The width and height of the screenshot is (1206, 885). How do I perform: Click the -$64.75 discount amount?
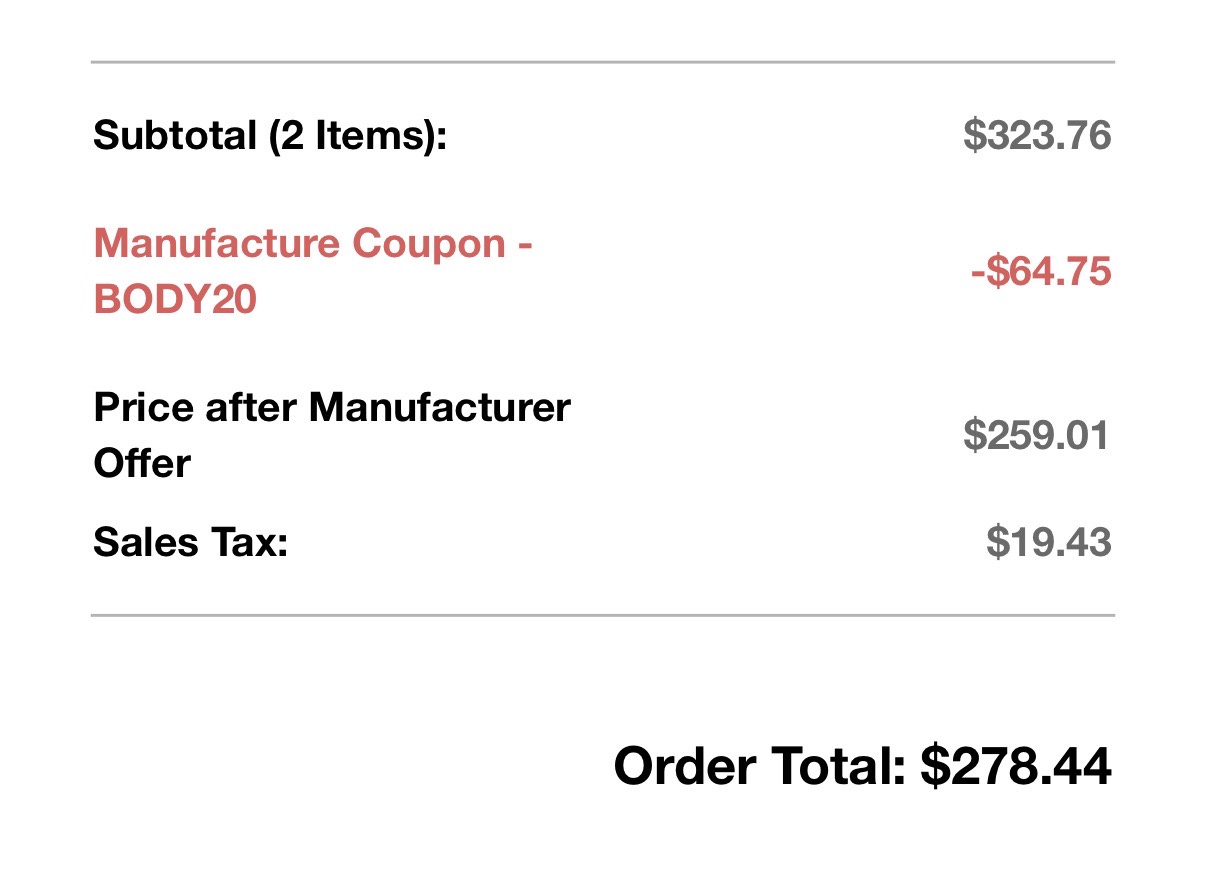click(x=1041, y=272)
